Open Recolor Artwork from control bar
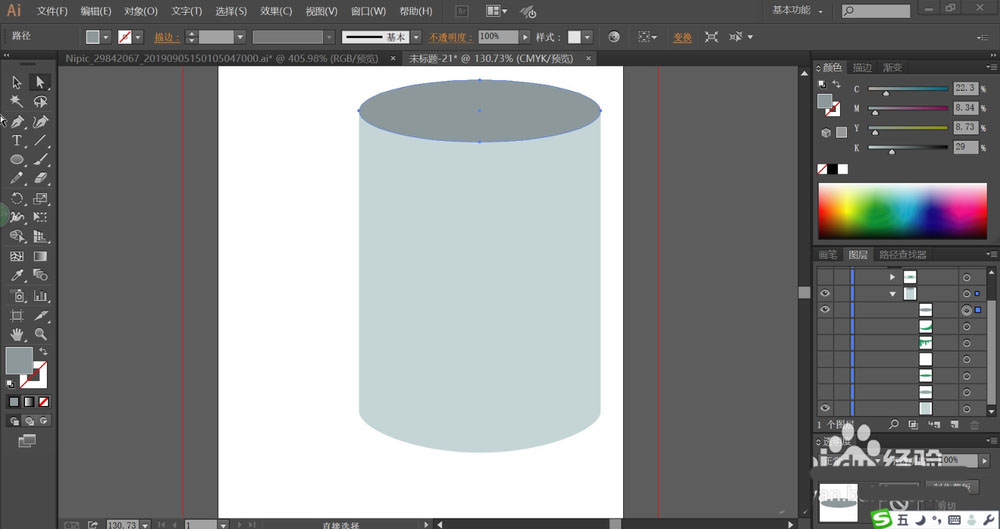The width and height of the screenshot is (1000, 529). coord(614,37)
